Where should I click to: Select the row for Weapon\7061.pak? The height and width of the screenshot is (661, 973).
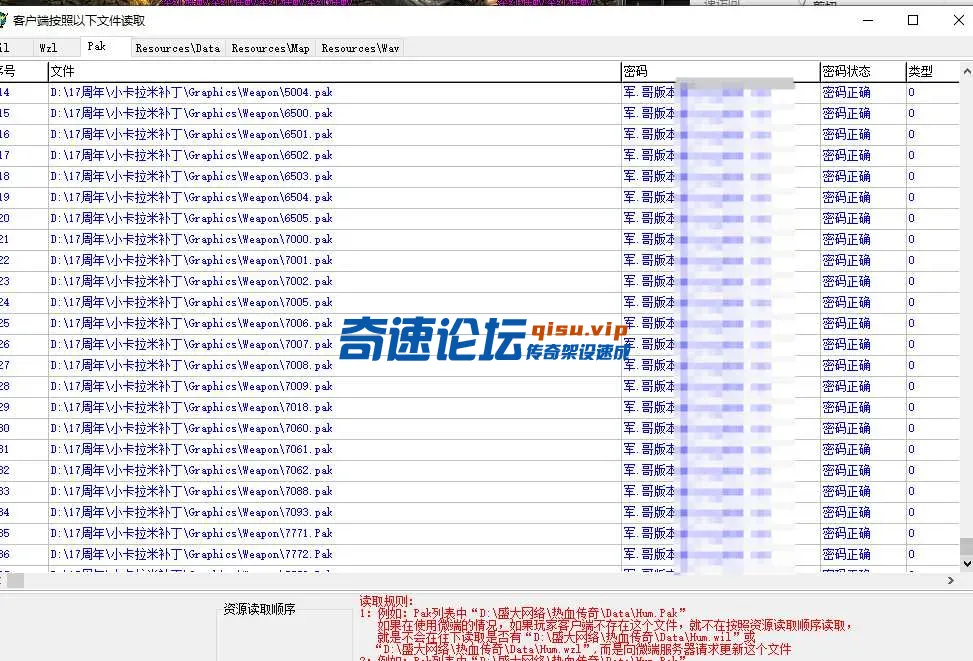click(x=480, y=449)
